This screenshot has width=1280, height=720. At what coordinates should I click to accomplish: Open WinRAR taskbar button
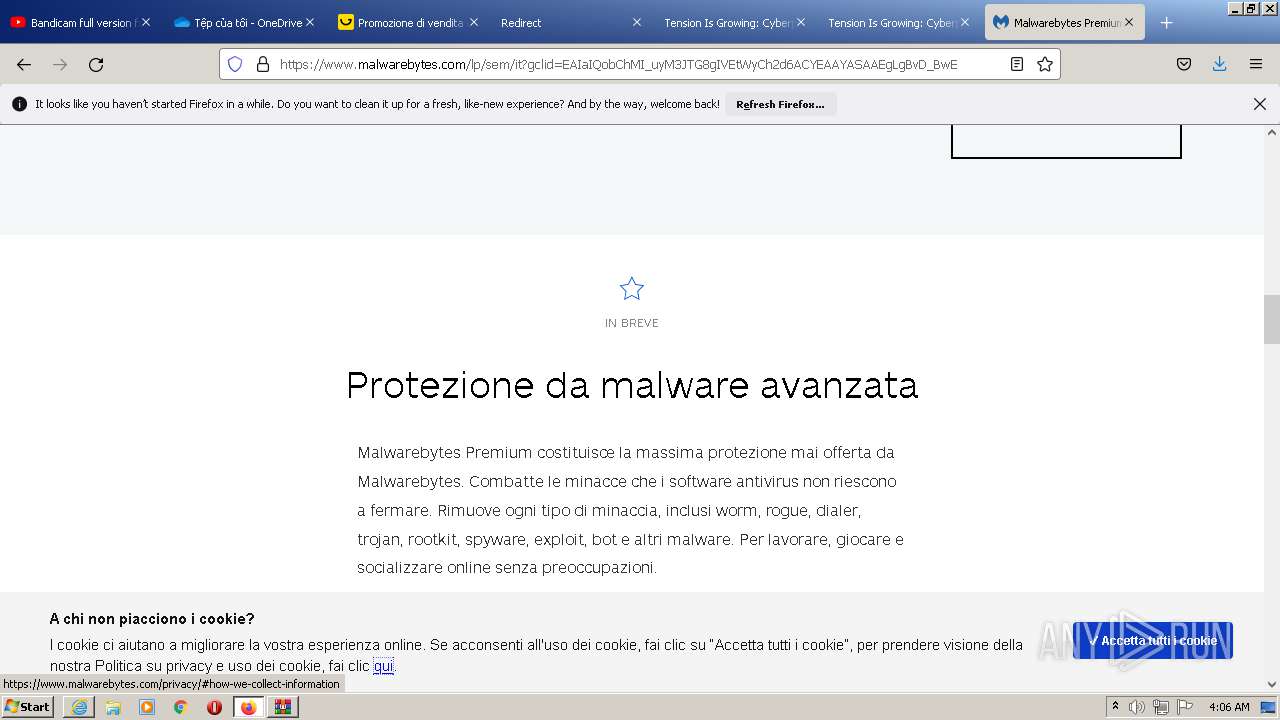283,707
